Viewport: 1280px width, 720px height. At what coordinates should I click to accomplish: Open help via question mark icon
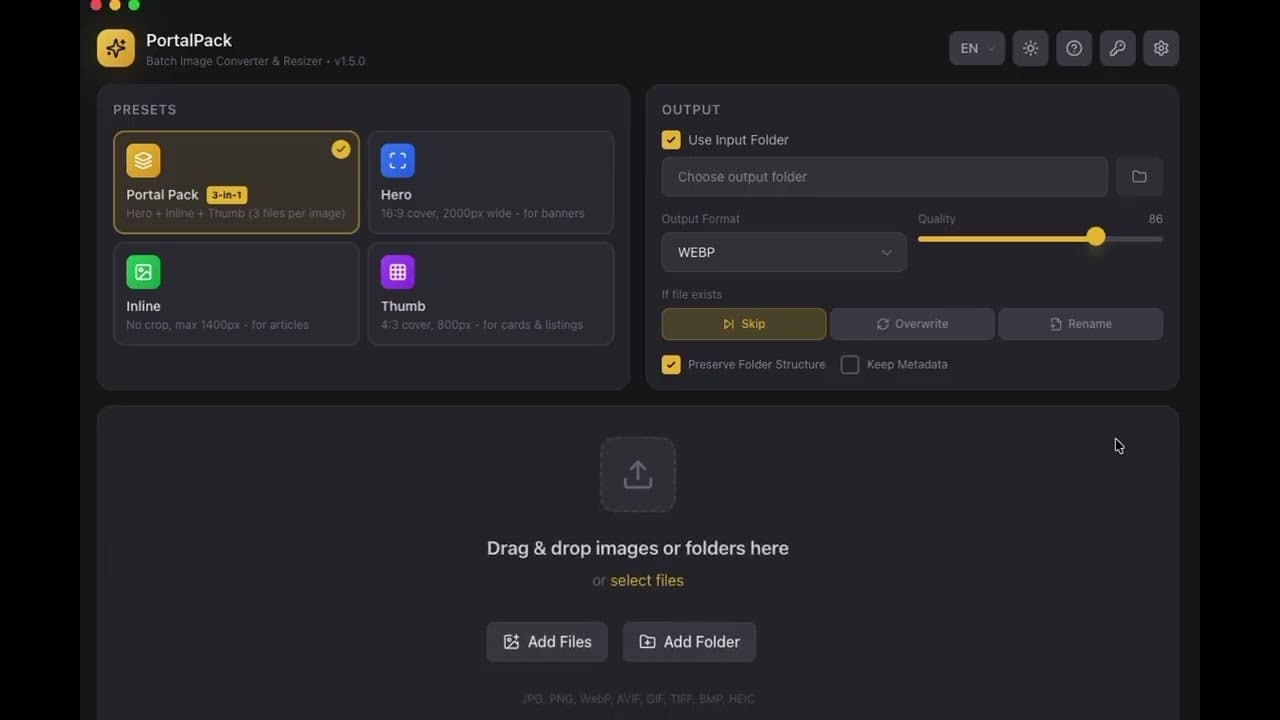click(1074, 48)
